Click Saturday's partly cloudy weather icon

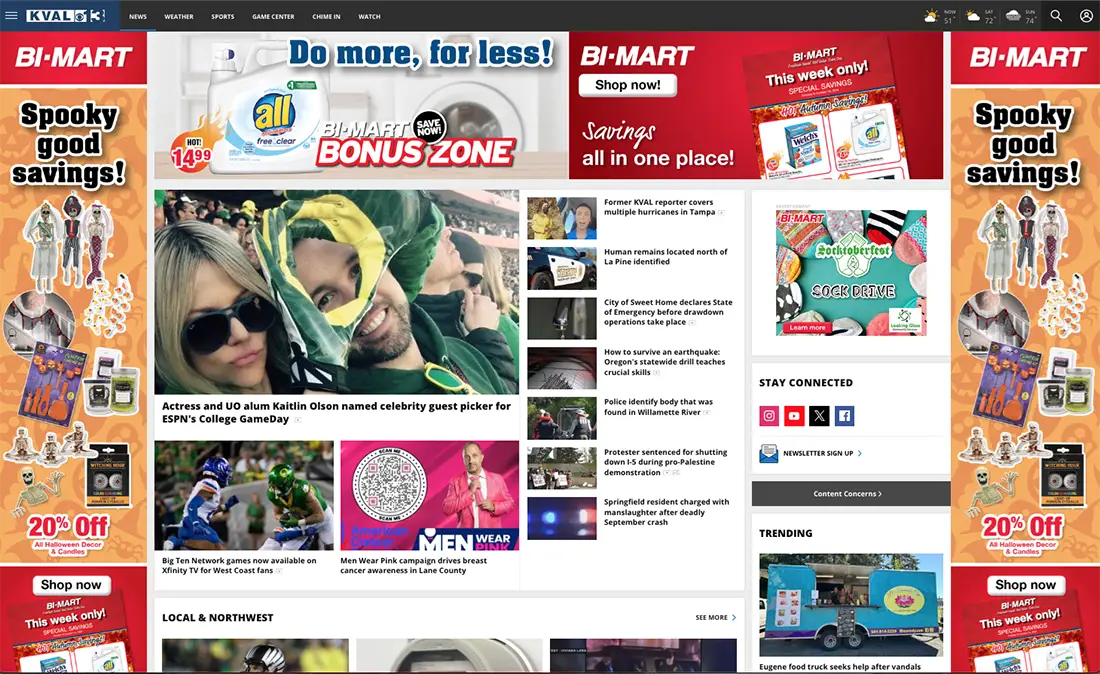(972, 15)
